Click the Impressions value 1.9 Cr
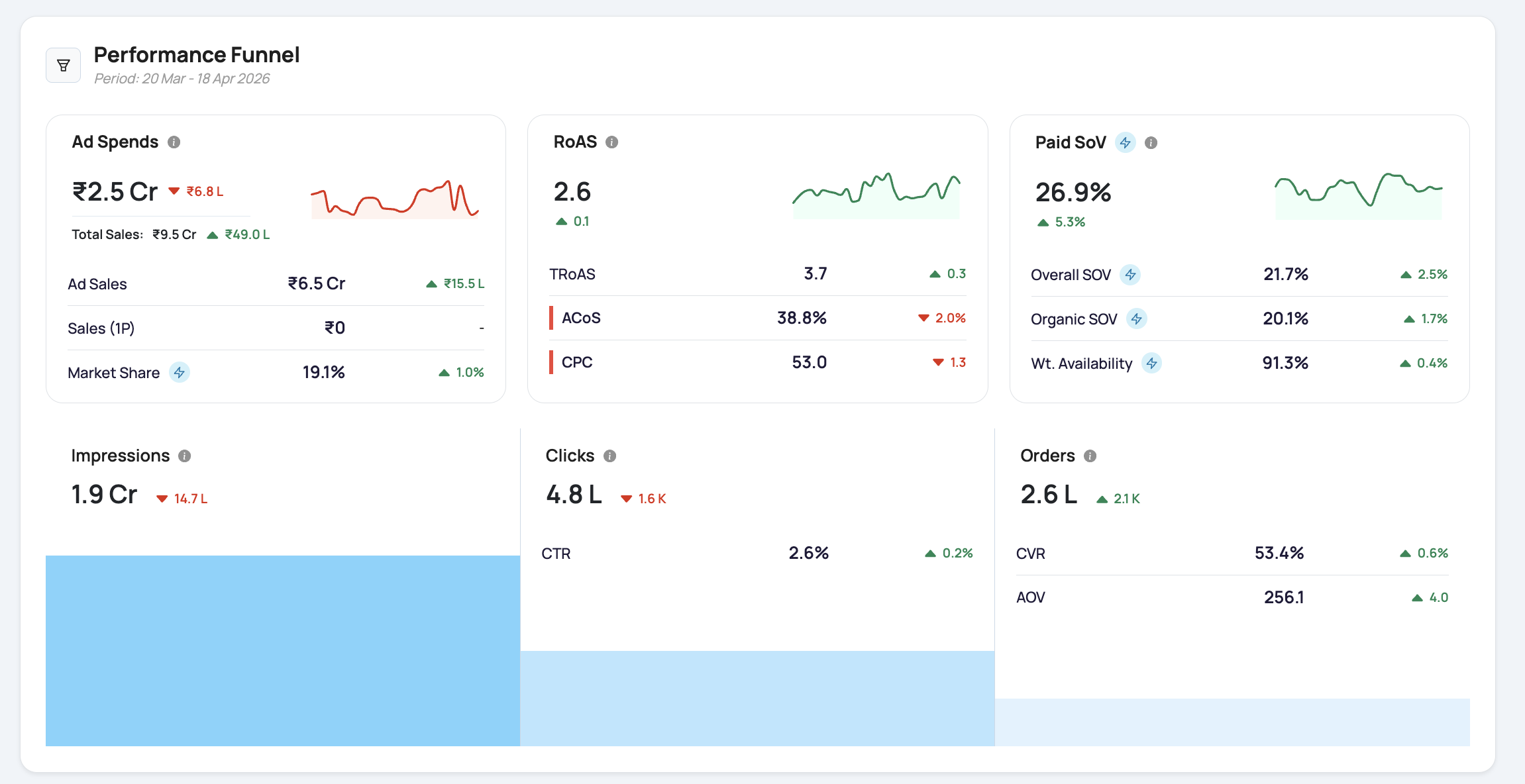The image size is (1525, 784). [x=104, y=495]
